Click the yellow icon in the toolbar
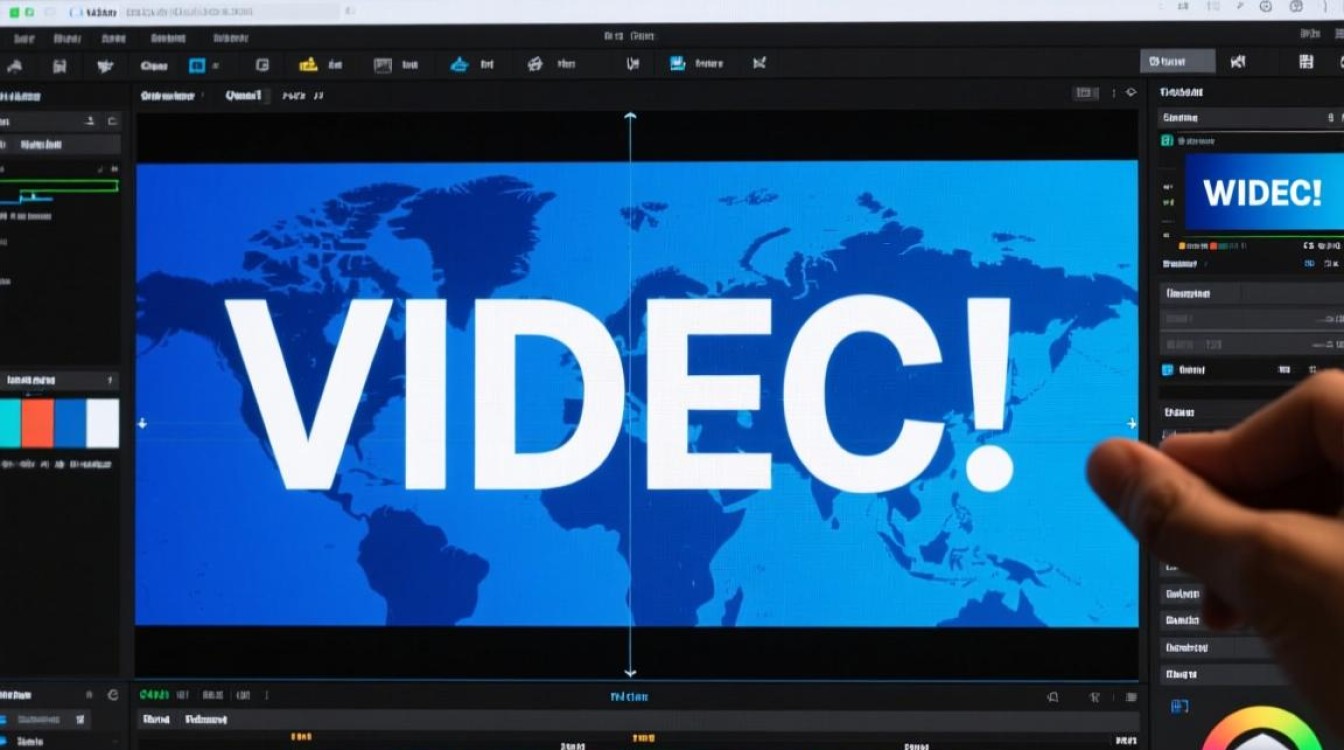Image resolution: width=1344 pixels, height=750 pixels. pos(308,65)
